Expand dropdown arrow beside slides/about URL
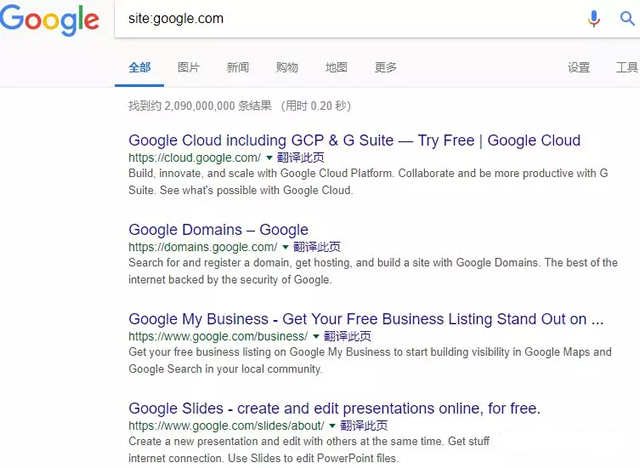 coord(332,426)
